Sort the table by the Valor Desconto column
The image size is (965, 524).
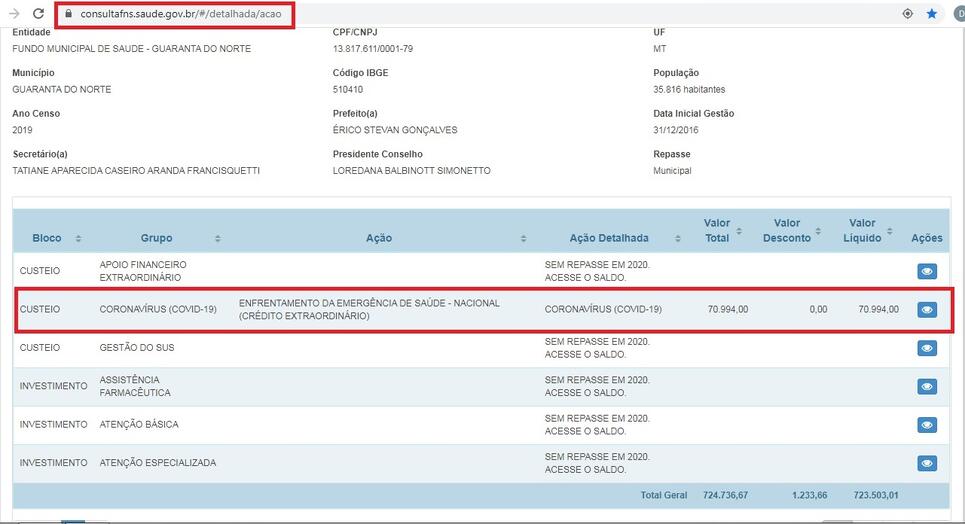(818, 231)
